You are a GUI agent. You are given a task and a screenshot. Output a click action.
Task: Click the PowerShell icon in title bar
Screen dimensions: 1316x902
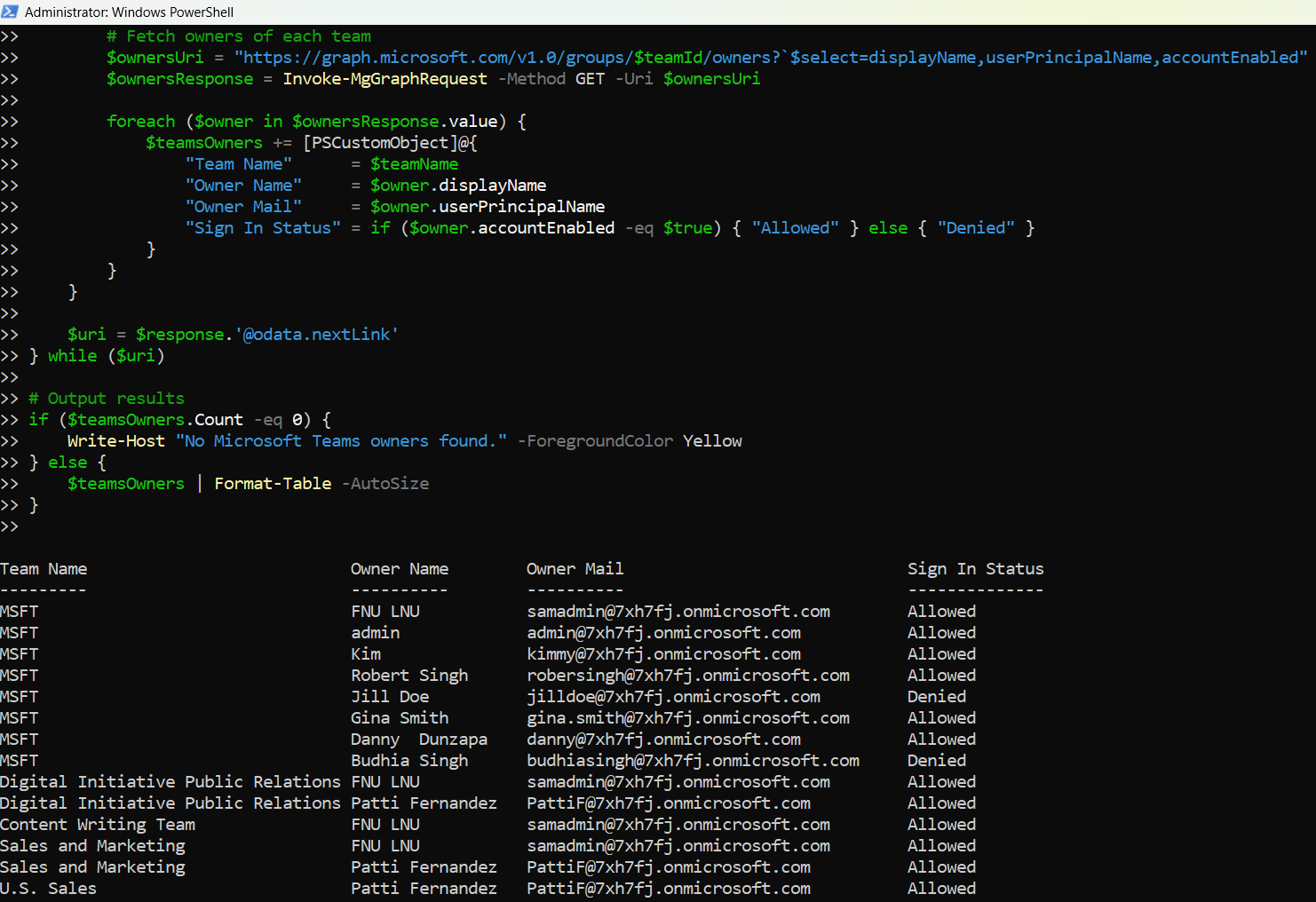tap(11, 12)
